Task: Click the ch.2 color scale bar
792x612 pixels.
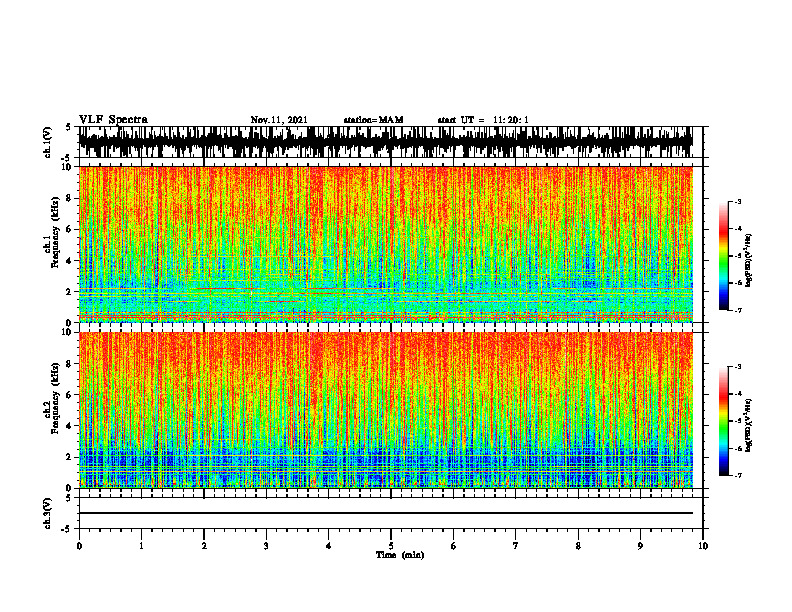Action: tap(723, 421)
